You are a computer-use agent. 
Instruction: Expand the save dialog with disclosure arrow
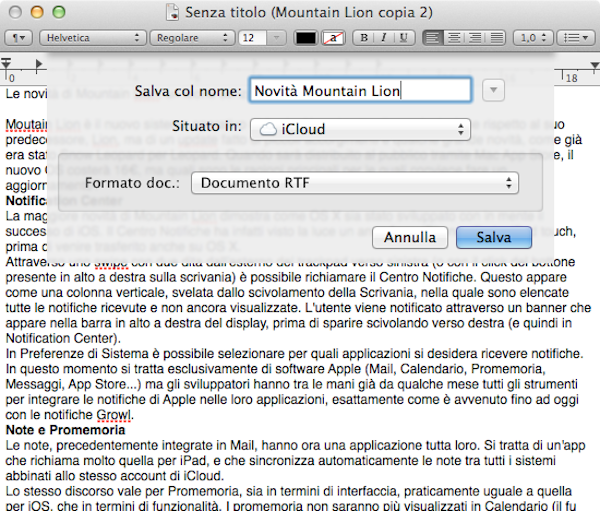click(x=493, y=90)
